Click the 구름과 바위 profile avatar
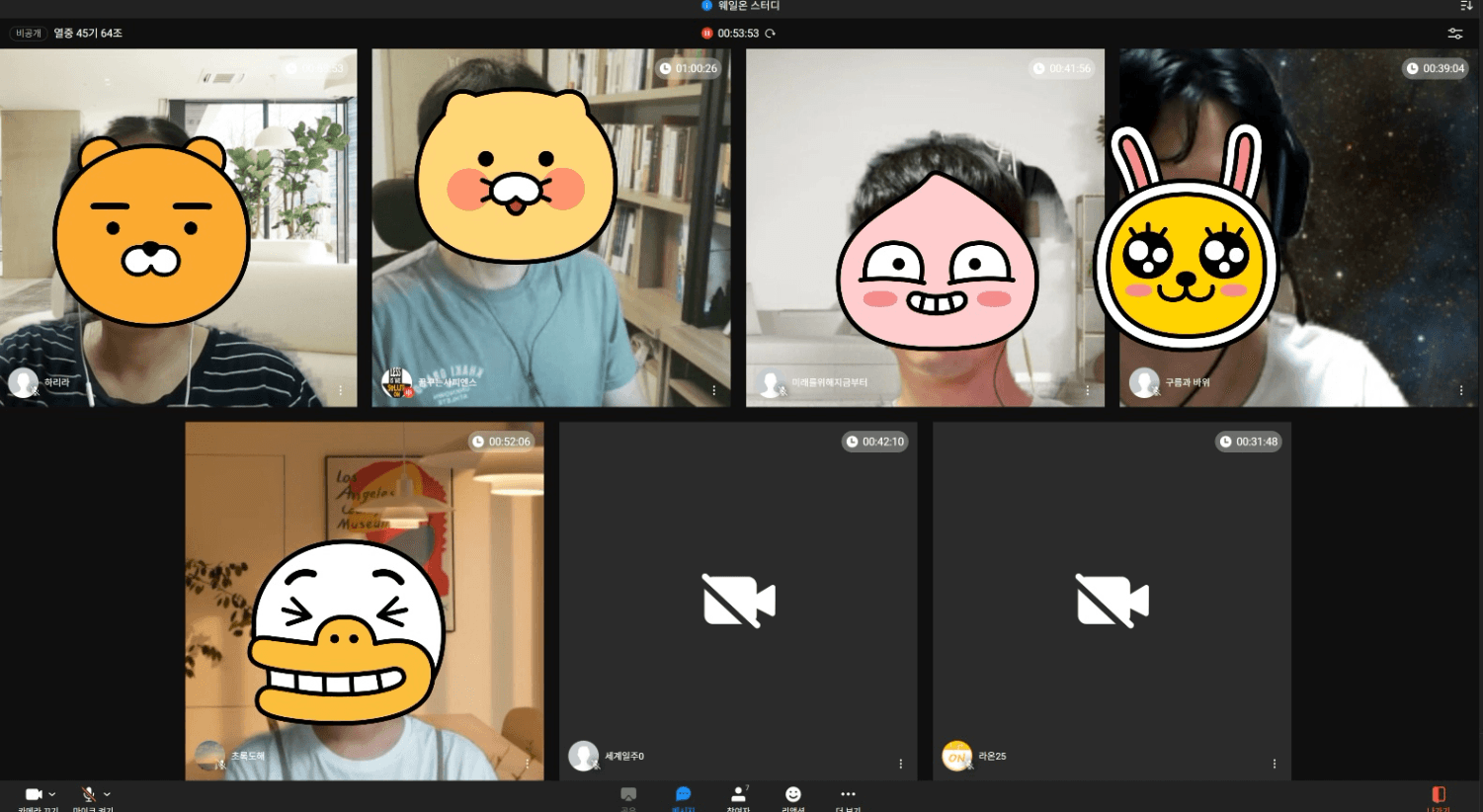This screenshot has width=1483, height=812. pos(1144,382)
